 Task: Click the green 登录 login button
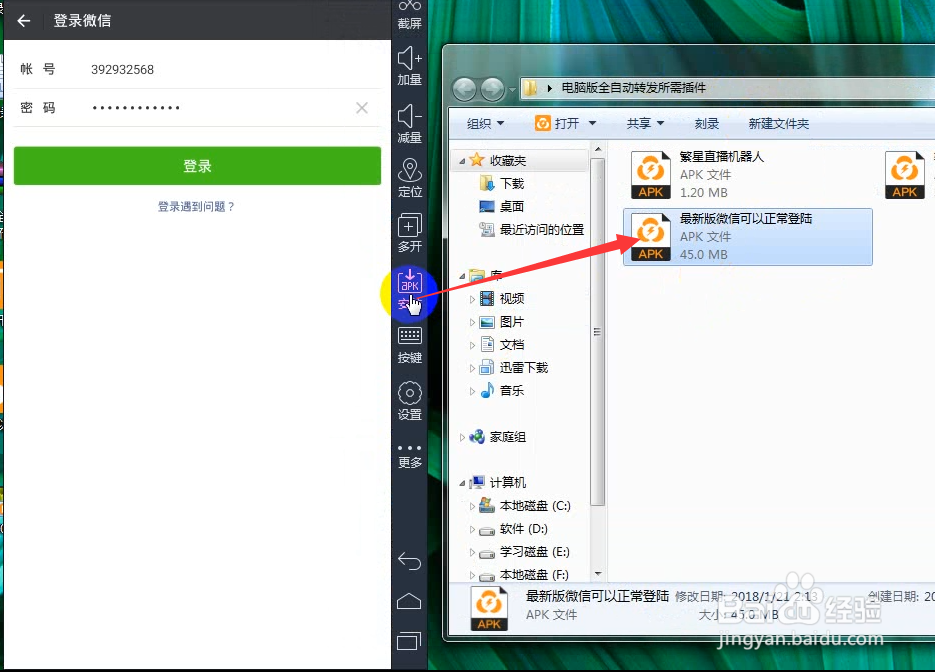tap(197, 166)
